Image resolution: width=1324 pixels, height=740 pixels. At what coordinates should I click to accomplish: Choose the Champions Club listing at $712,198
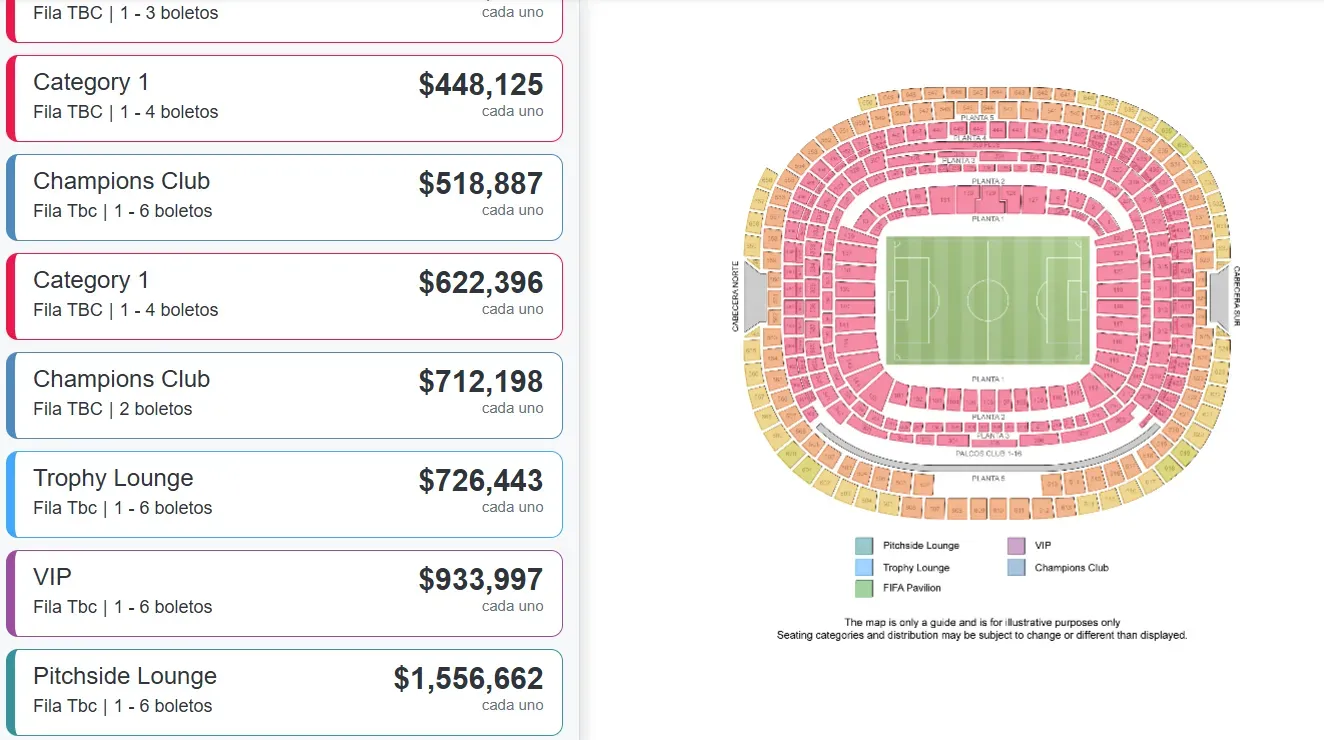[285, 394]
